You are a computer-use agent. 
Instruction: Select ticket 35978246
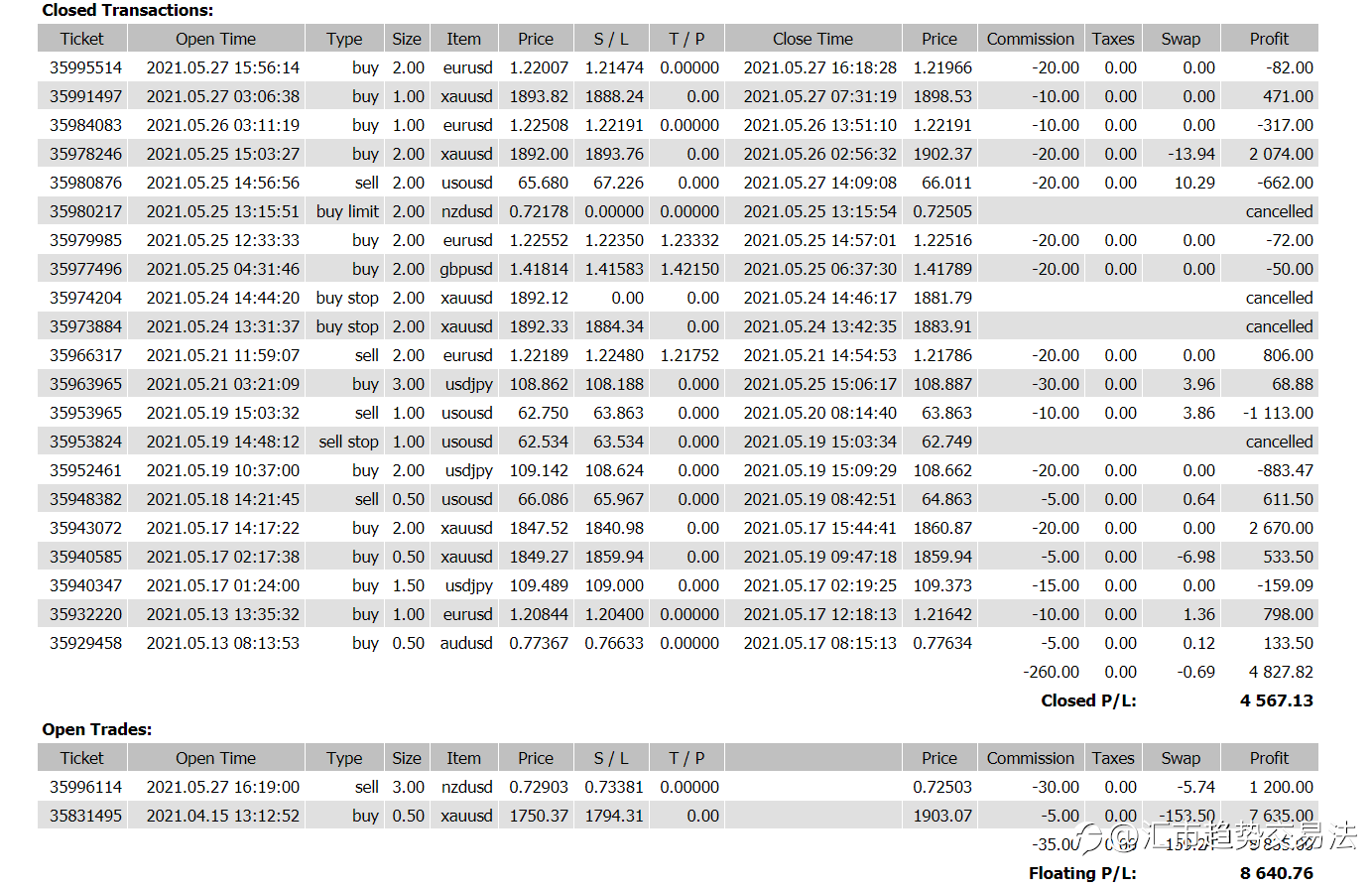tap(86, 154)
